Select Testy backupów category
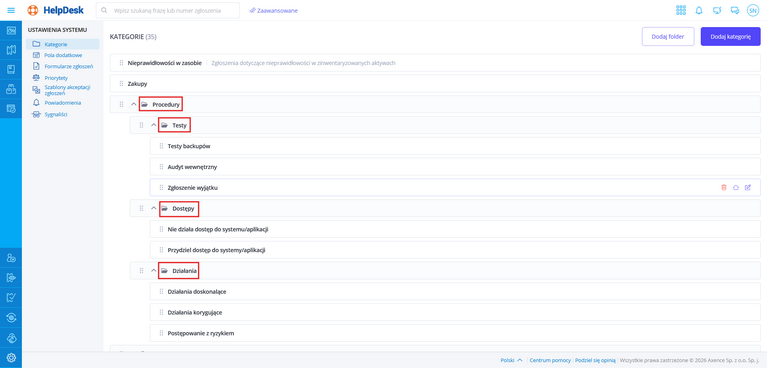Screen dimensions: 767x368 [x=455, y=146]
